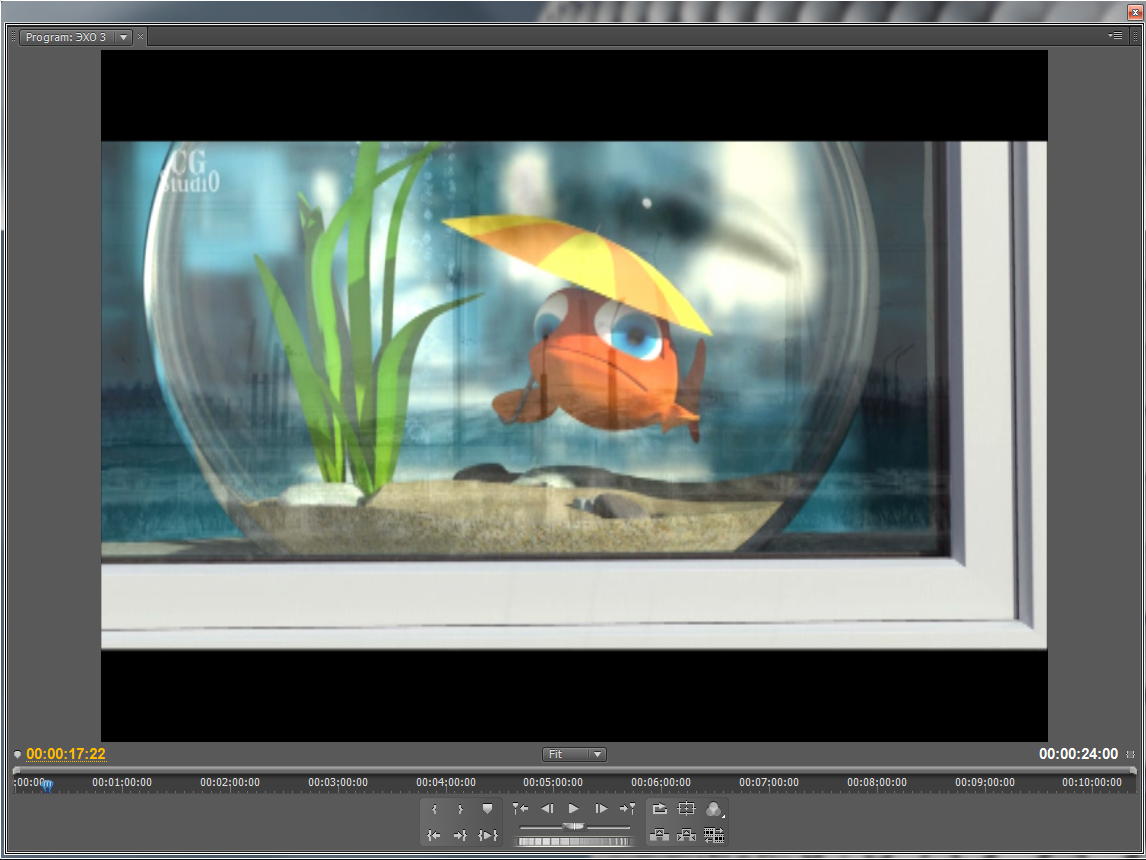The width and height of the screenshot is (1146, 860).
Task: Go to In point
Action: (x=434, y=835)
